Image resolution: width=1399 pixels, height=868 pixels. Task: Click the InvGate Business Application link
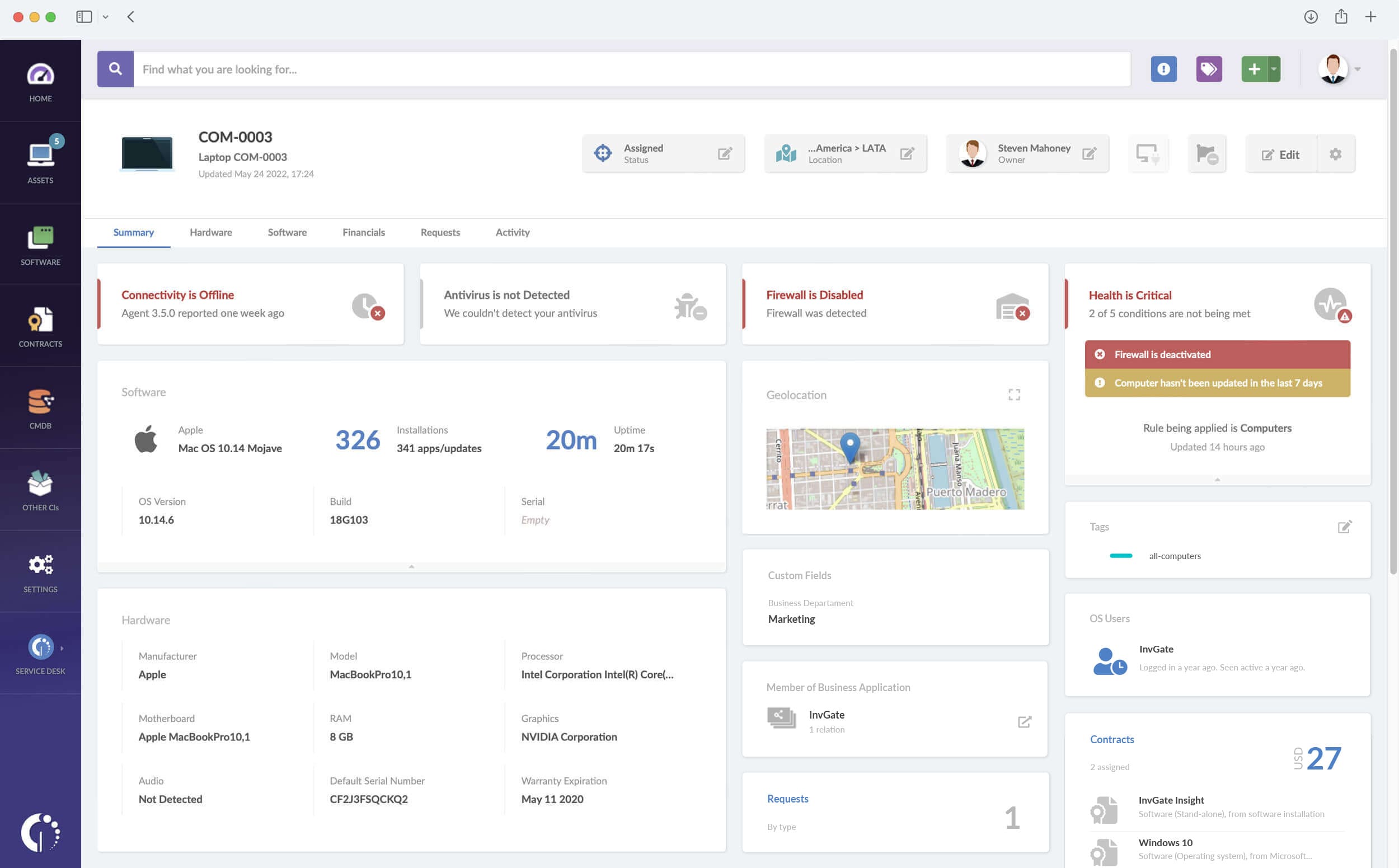tap(827, 714)
